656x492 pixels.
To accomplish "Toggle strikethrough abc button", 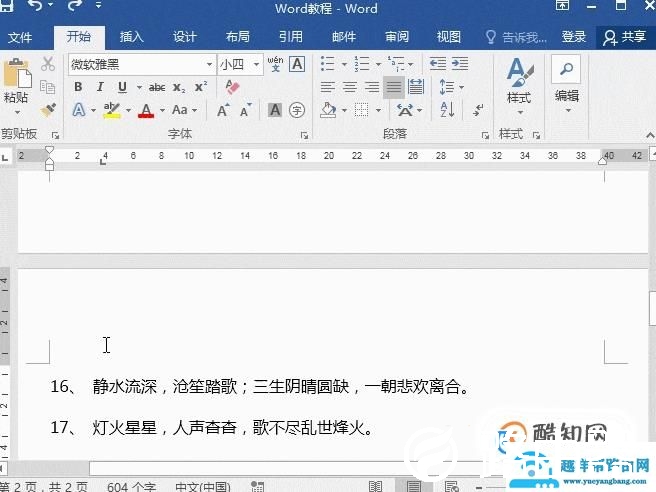I will [157, 87].
